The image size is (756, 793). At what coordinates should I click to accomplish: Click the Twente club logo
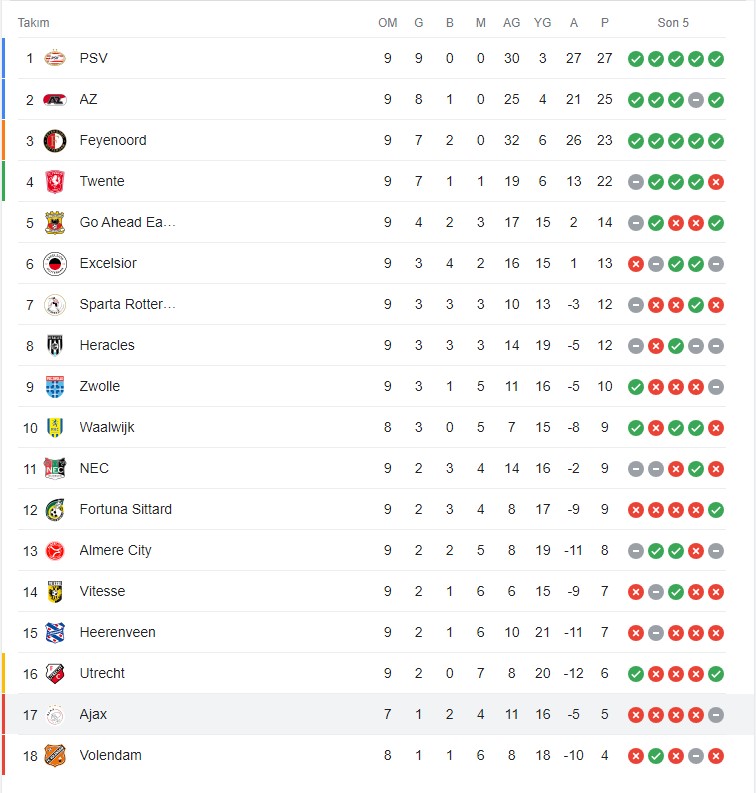click(55, 181)
